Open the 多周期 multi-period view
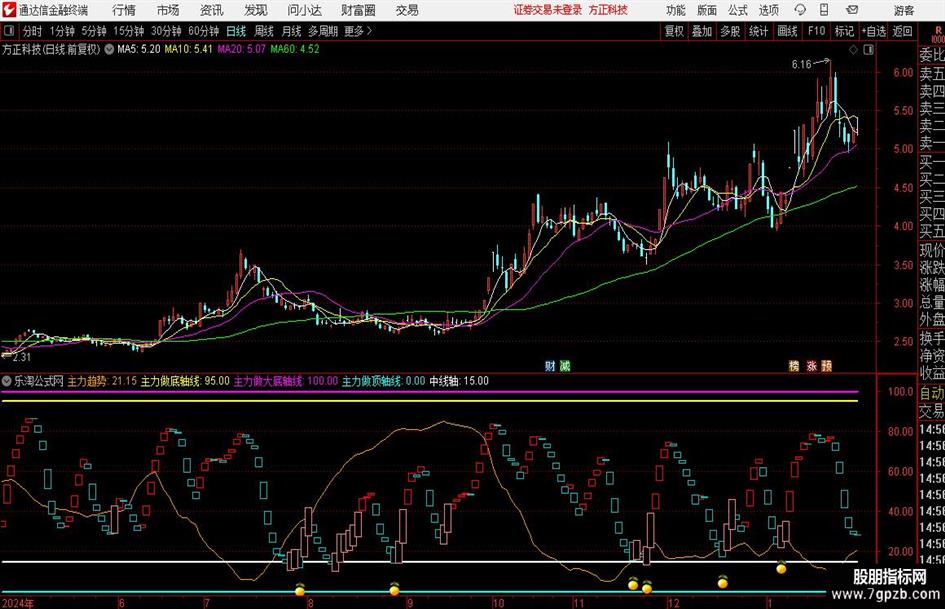The image size is (945, 609). (x=323, y=31)
